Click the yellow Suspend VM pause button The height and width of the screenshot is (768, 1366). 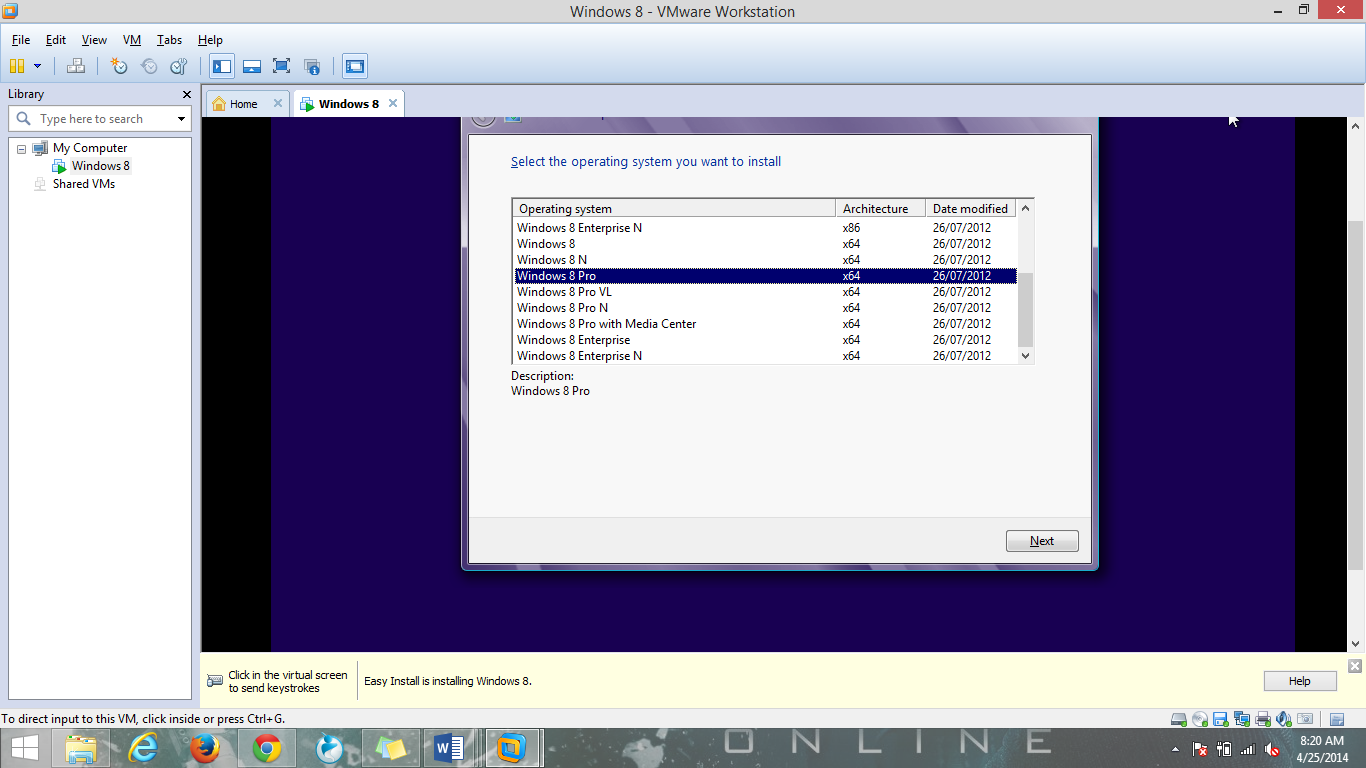pyautogui.click(x=16, y=66)
